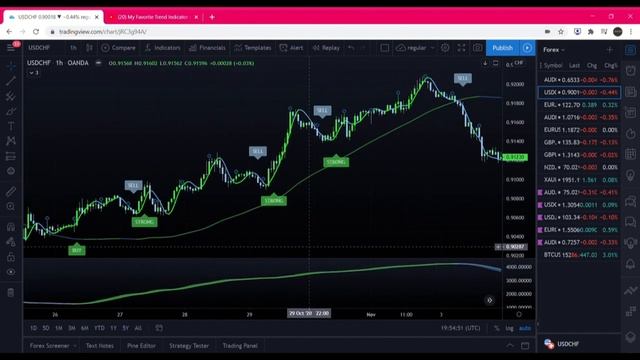
Task: Open the candlestick chart style selector
Action: click(x=89, y=48)
